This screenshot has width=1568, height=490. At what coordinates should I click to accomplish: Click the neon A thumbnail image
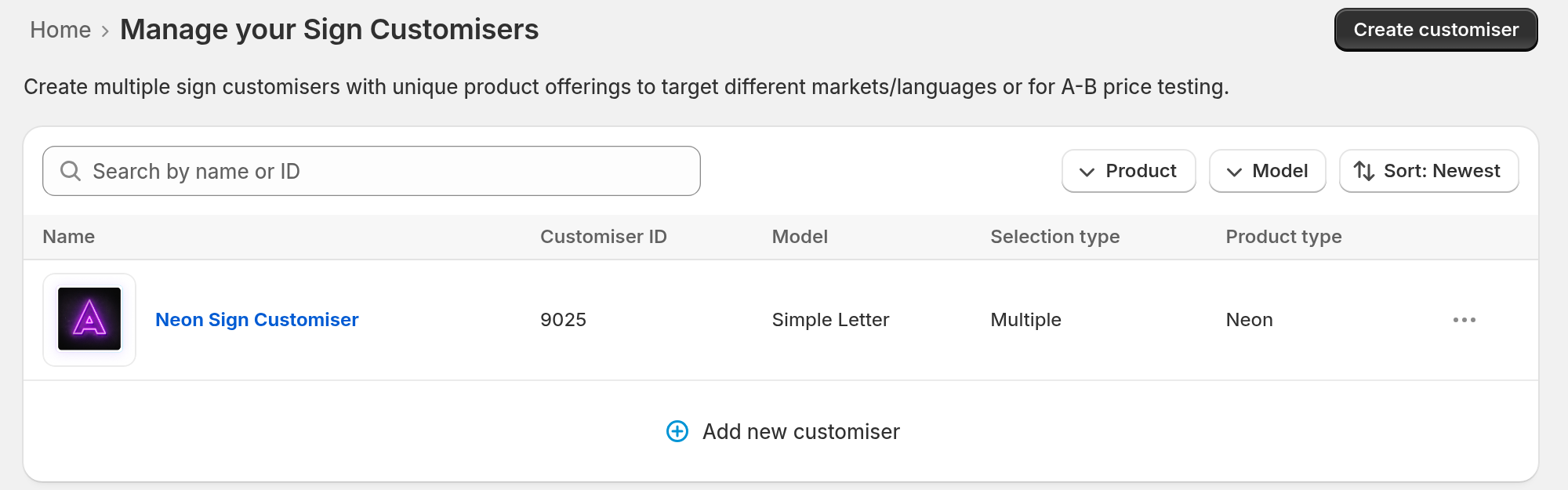tap(89, 319)
